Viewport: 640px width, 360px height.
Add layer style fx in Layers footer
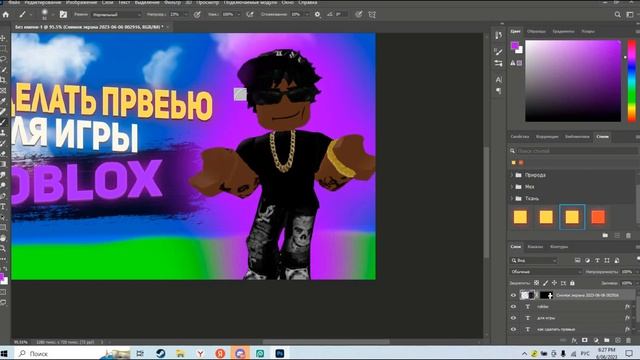coord(574,340)
